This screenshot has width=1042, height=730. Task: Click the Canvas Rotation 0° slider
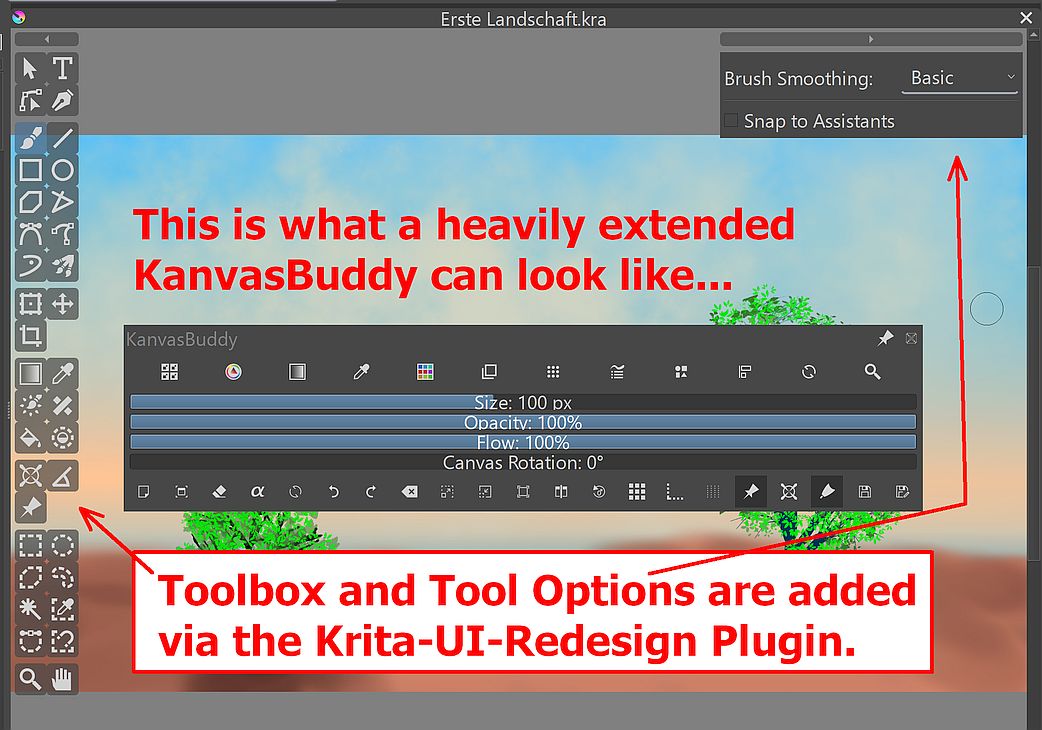[523, 462]
